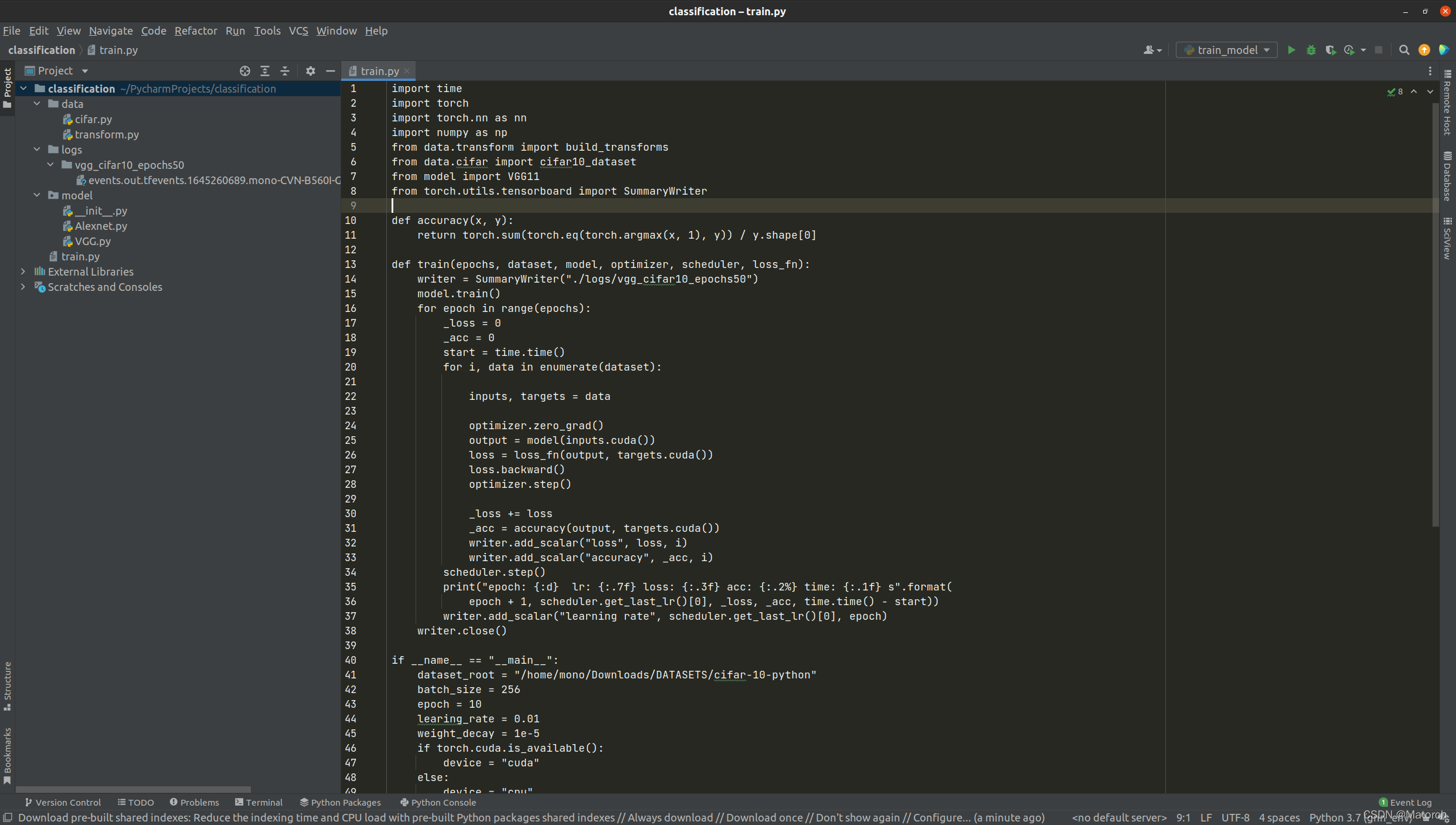The height and width of the screenshot is (825, 1456).
Task: Collapse the data folder
Action: tap(37, 104)
